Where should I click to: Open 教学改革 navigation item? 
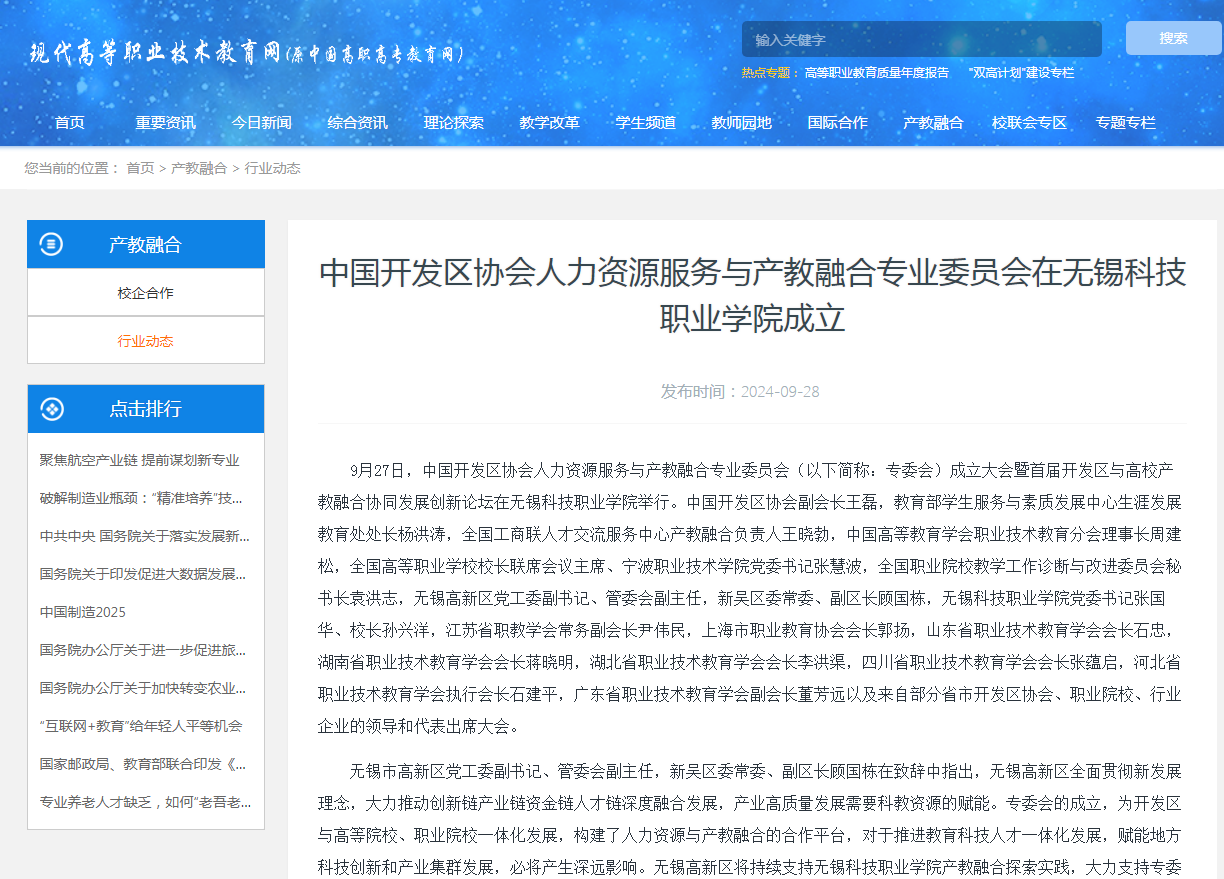550,123
